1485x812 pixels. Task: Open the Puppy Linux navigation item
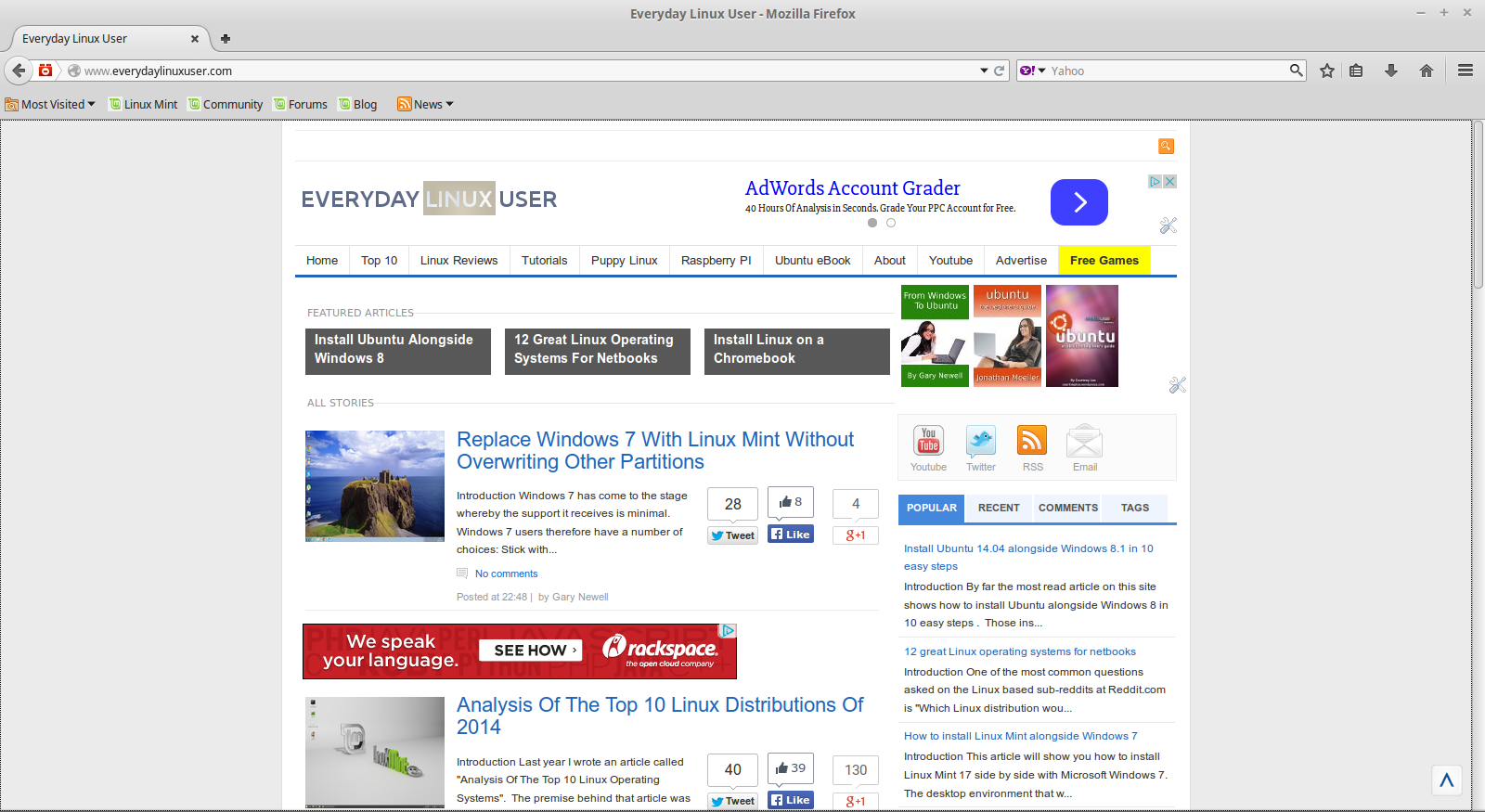(624, 261)
